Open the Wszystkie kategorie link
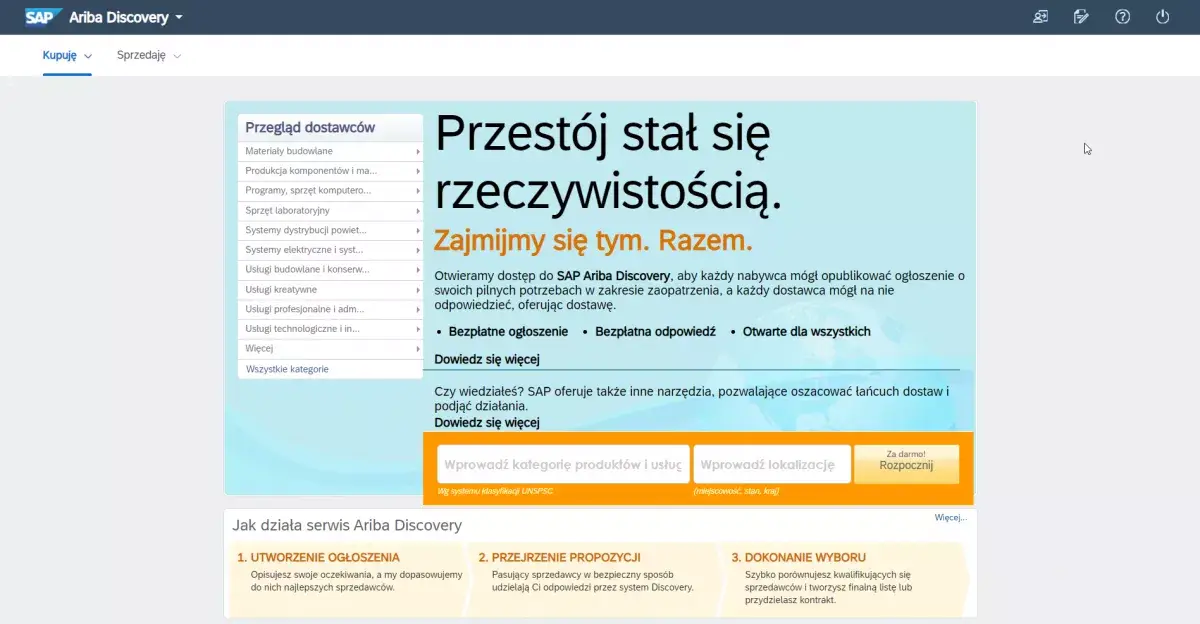This screenshot has width=1200, height=624. [287, 369]
